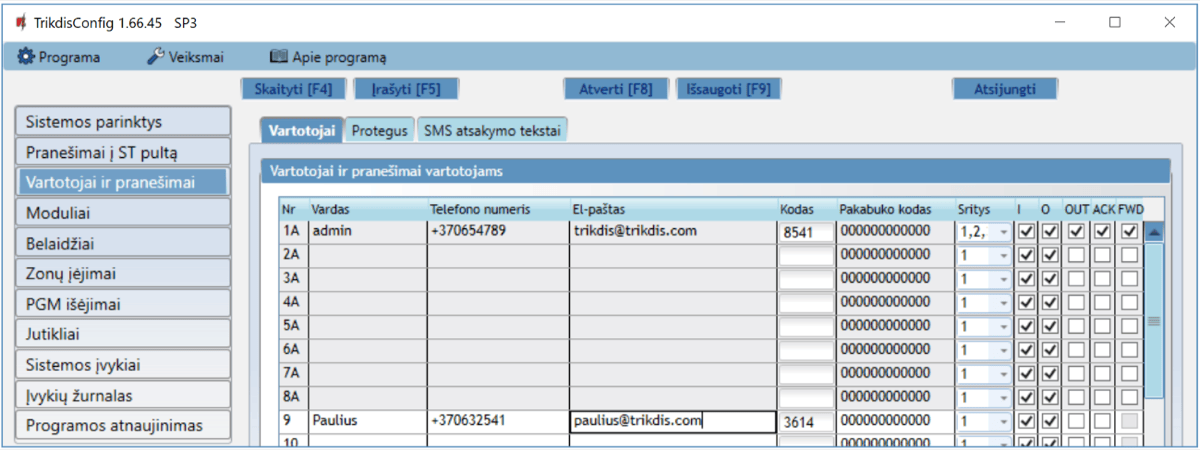This screenshot has height=450, width=1200.
Task: Click the Atsijungti button
Action: click(1004, 88)
